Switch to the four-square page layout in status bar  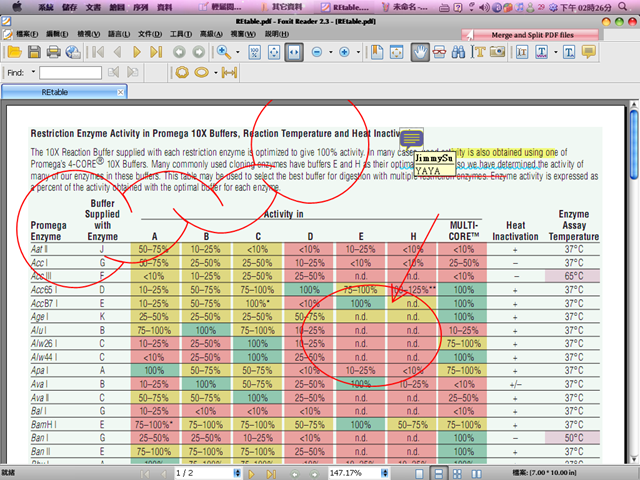[457, 473]
